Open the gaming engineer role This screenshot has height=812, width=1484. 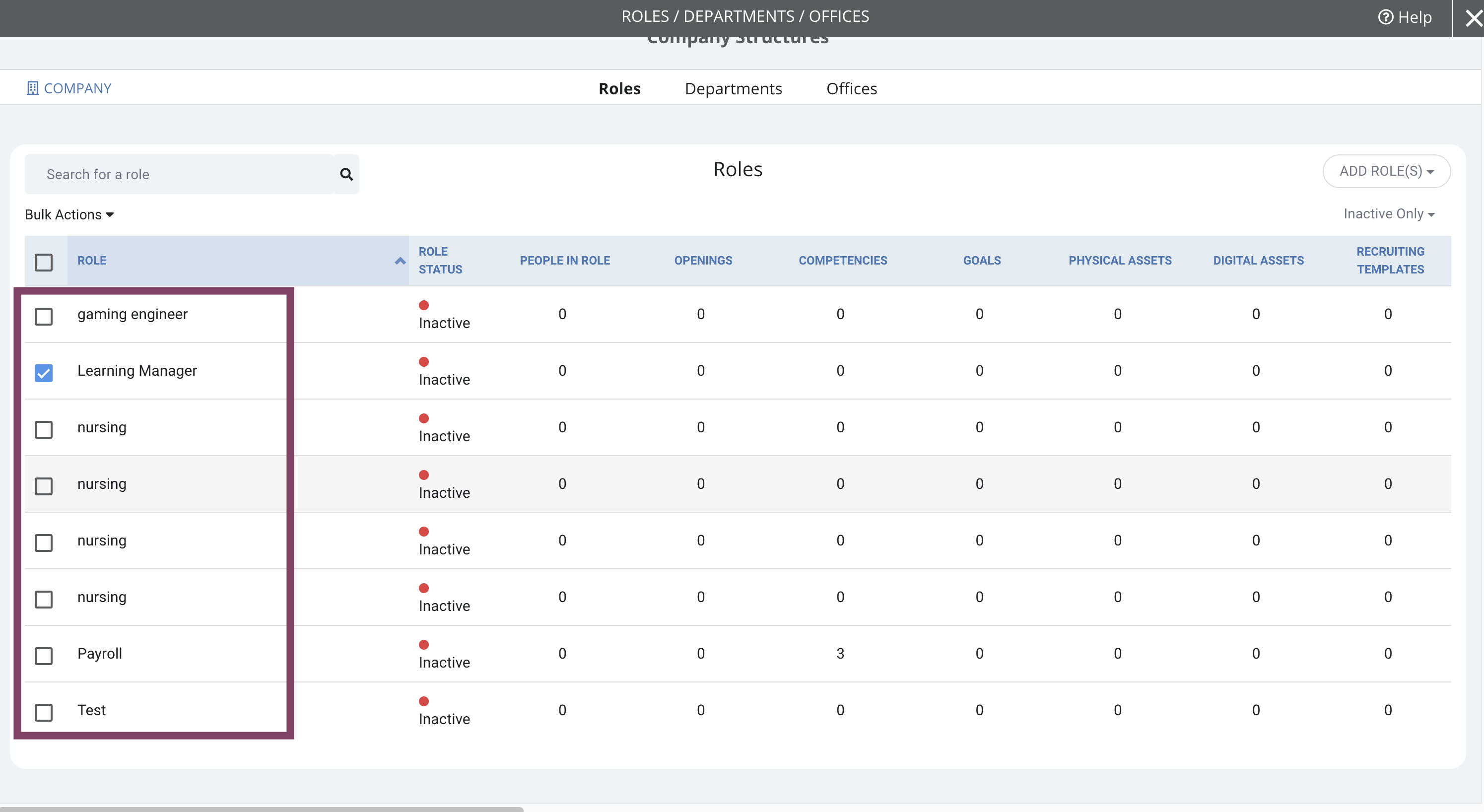tap(133, 314)
